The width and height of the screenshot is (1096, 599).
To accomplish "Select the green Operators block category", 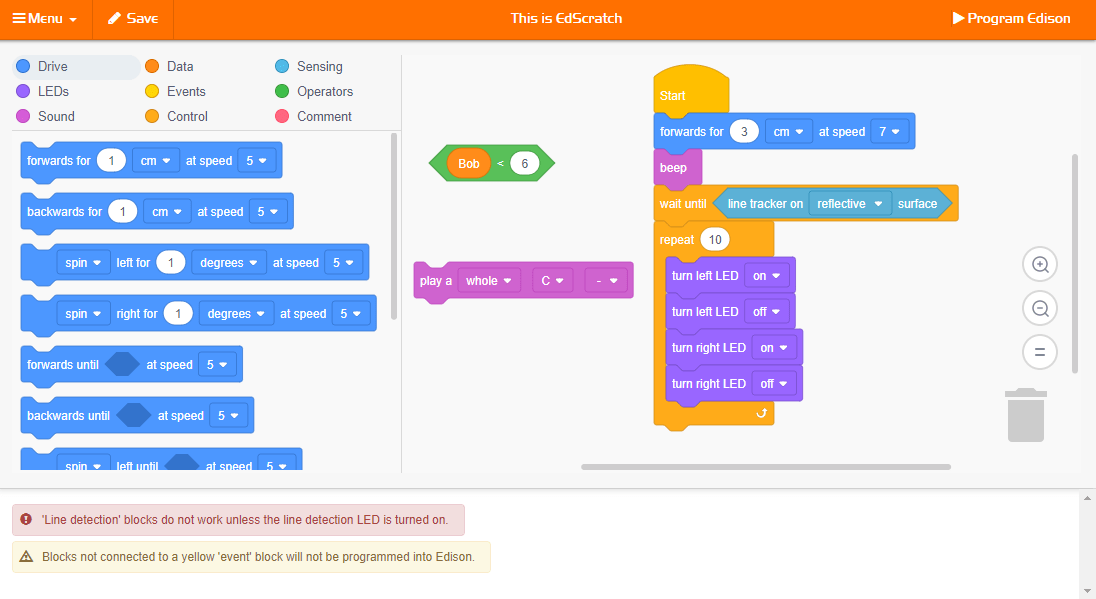I will (x=318, y=90).
